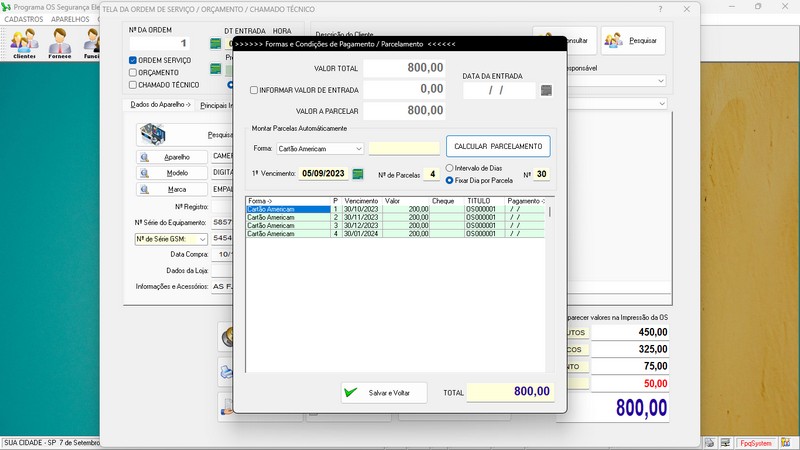This screenshot has width=800, height=450.
Task: Click the calendar icon beside 1º Vencimento
Action: pos(358,174)
